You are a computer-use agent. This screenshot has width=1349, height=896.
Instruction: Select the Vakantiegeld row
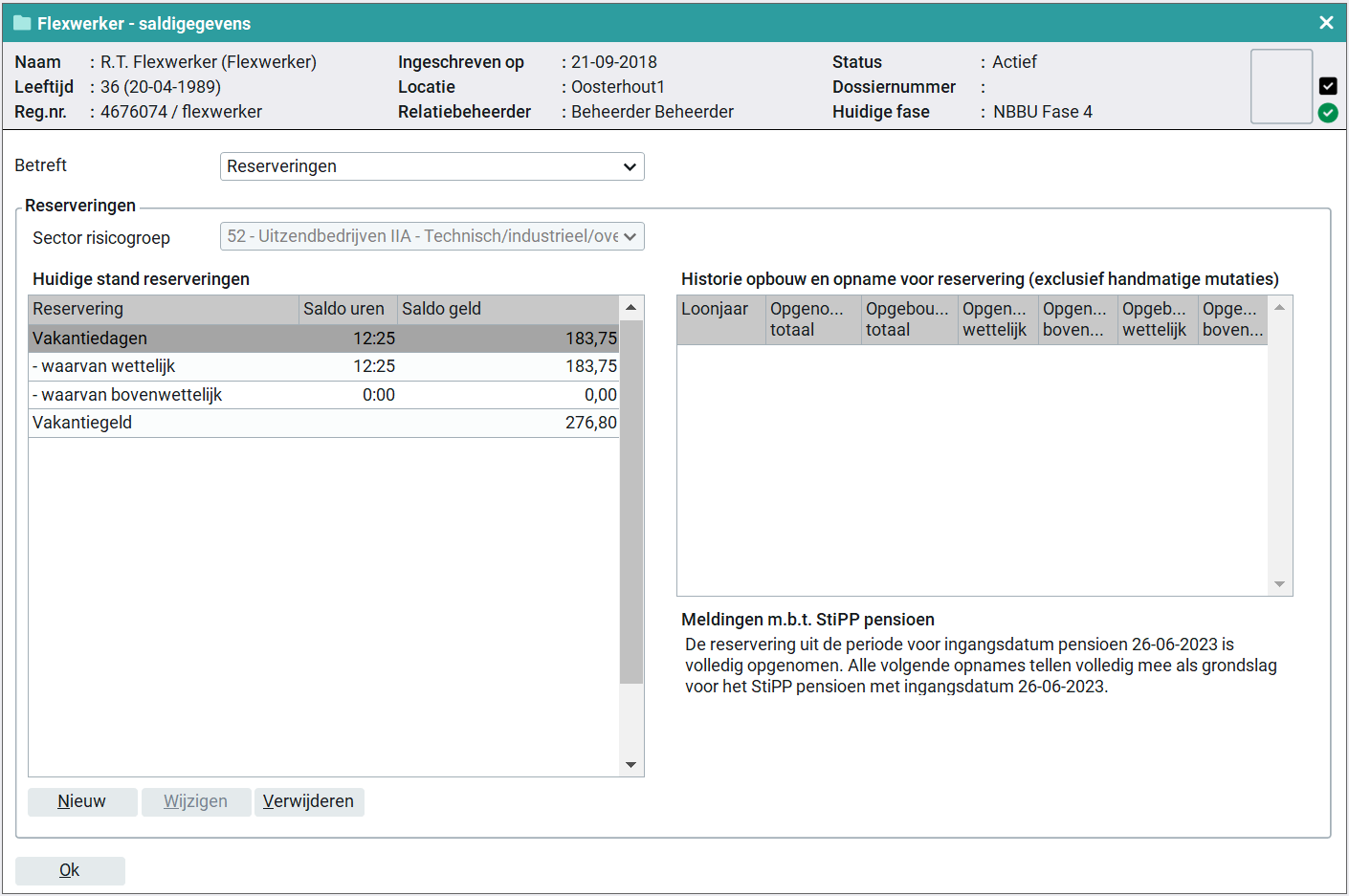coord(323,423)
